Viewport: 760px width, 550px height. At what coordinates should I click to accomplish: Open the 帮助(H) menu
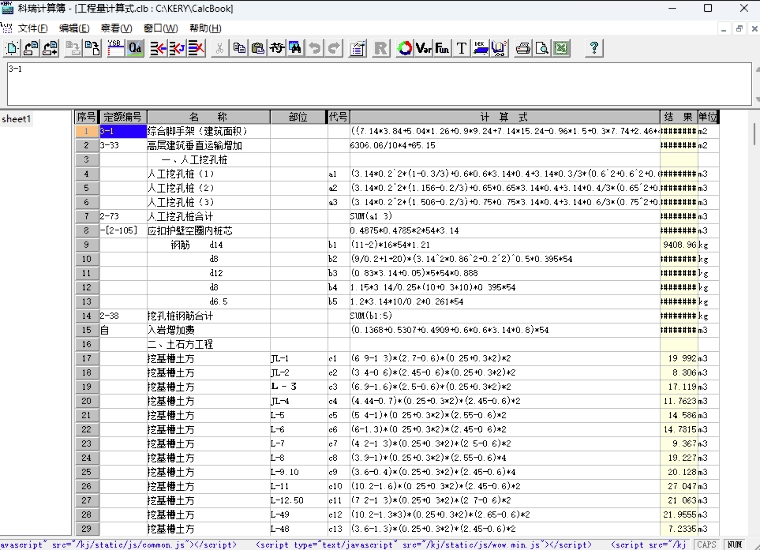click(x=205, y=27)
